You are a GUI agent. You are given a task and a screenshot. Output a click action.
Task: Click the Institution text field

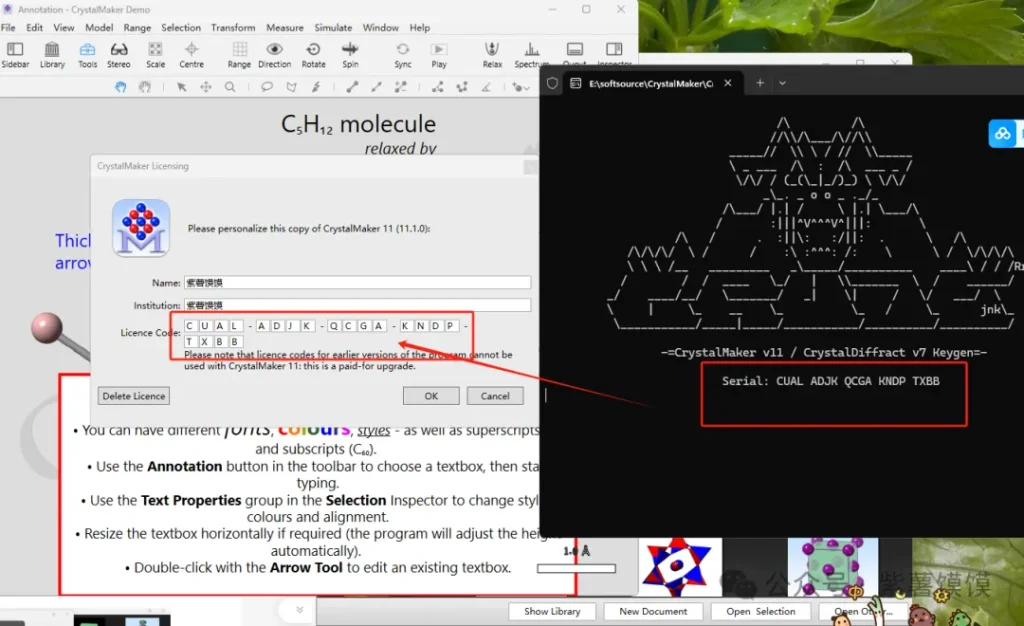coord(357,305)
